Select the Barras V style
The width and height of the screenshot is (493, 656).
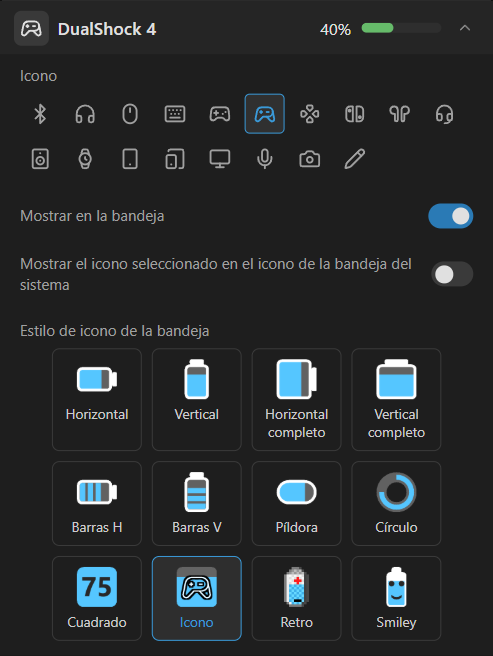point(197,503)
